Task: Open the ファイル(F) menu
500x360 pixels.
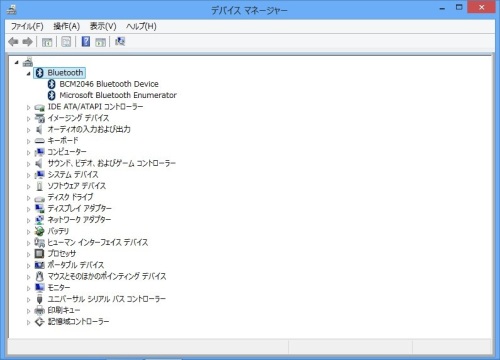Action: tap(27, 26)
